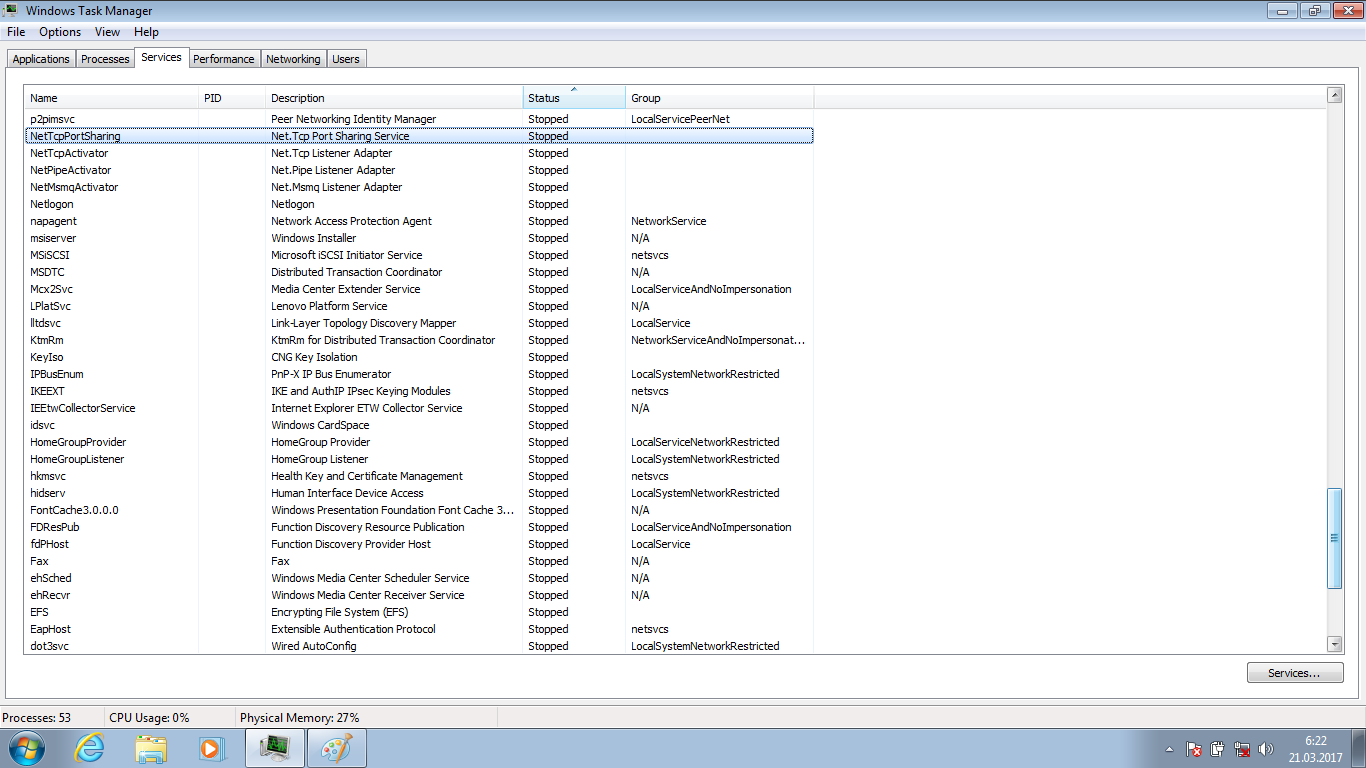Select the FontCache3.0.0.0 service name
The width and height of the screenshot is (1366, 768).
pyautogui.click(x=74, y=510)
